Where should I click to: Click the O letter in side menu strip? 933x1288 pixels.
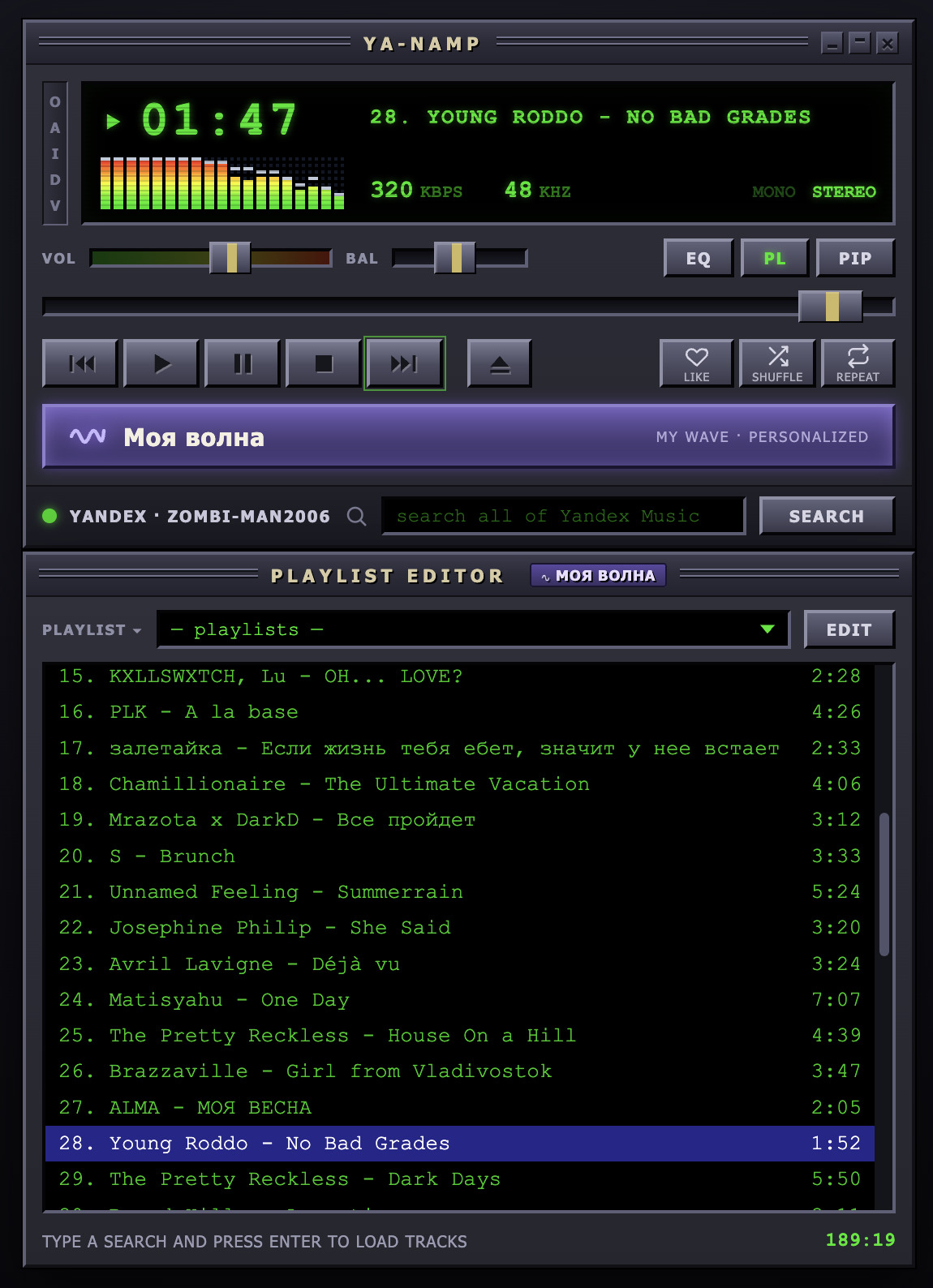[55, 102]
